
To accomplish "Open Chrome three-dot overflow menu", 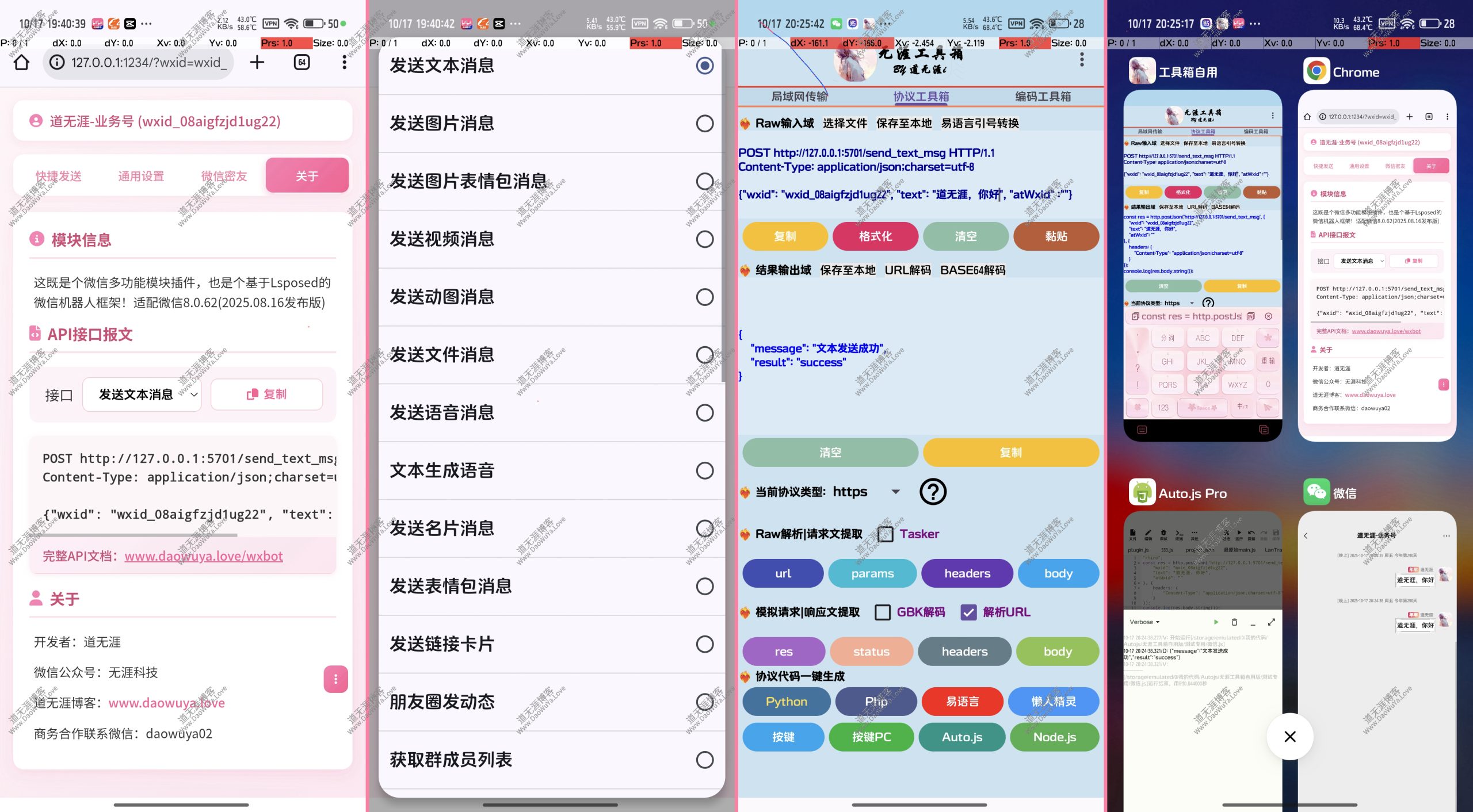I will 344,62.
